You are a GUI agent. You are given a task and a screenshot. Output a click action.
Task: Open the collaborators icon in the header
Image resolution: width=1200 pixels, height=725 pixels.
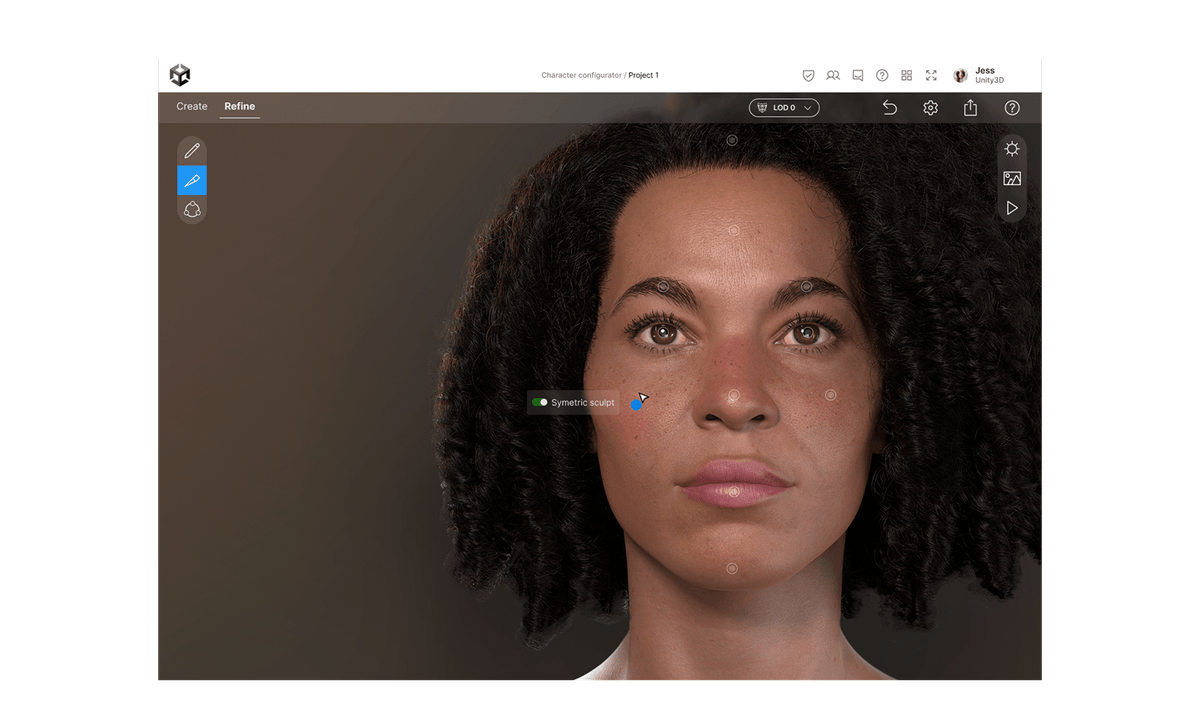point(833,75)
